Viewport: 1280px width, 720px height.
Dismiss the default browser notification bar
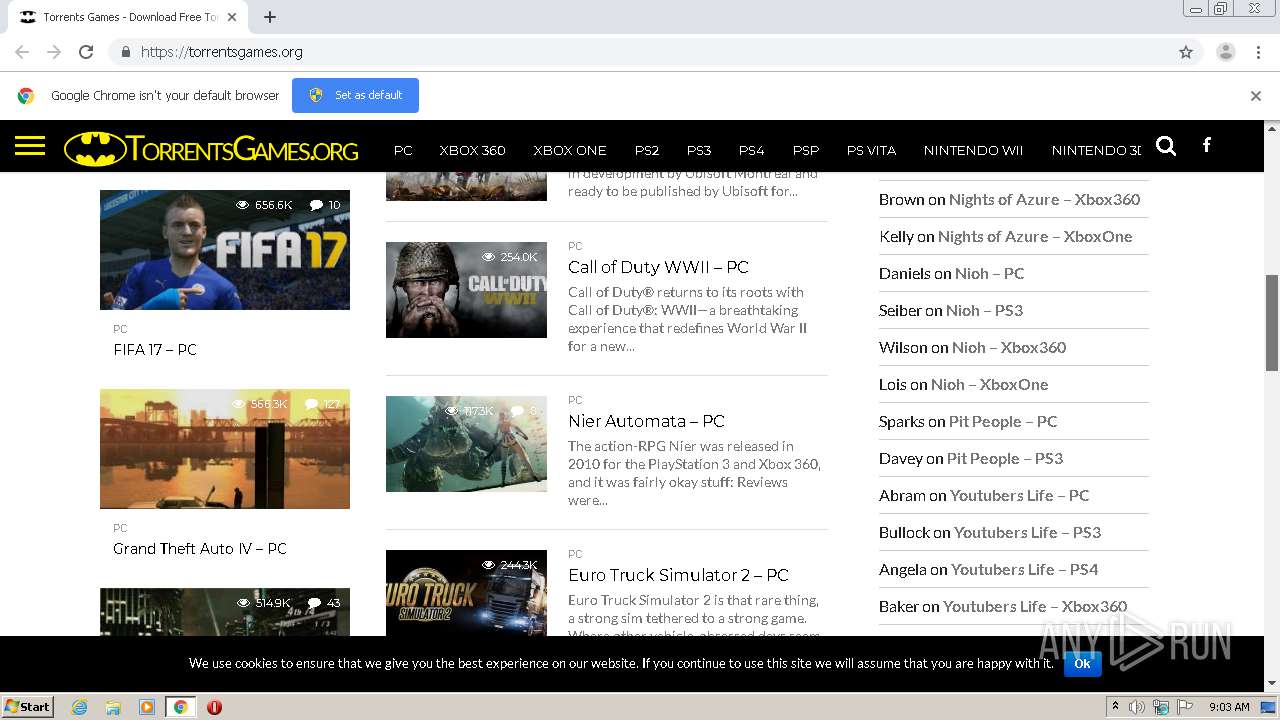[x=1256, y=96]
